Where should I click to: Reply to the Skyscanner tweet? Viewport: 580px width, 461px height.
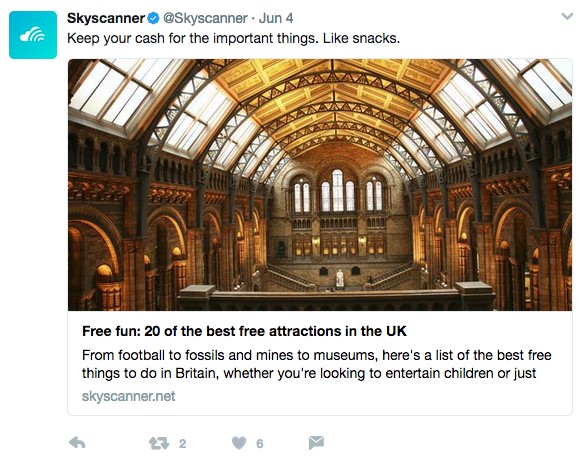click(77, 443)
